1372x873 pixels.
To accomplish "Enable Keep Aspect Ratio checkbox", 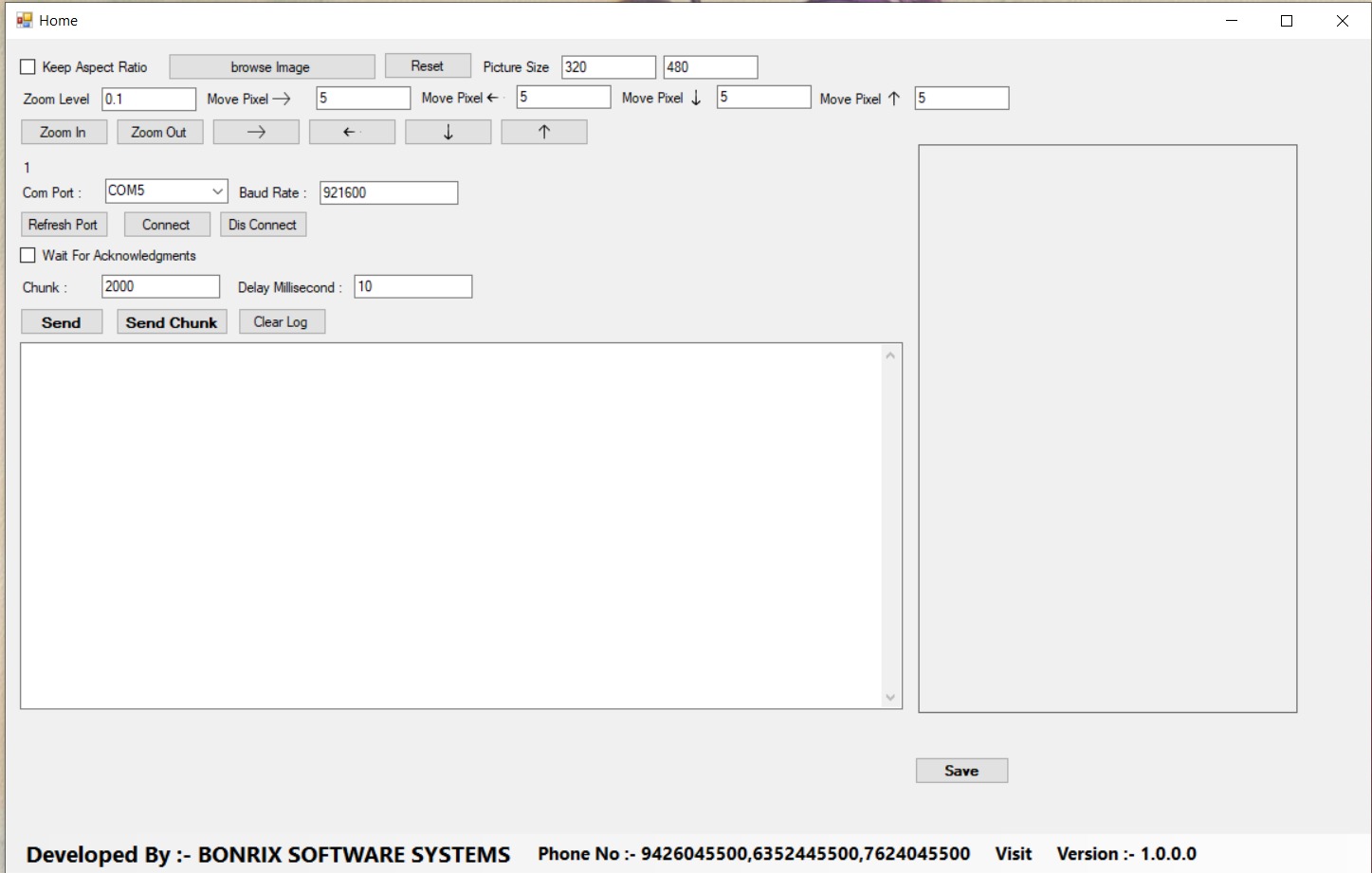I will pos(28,67).
